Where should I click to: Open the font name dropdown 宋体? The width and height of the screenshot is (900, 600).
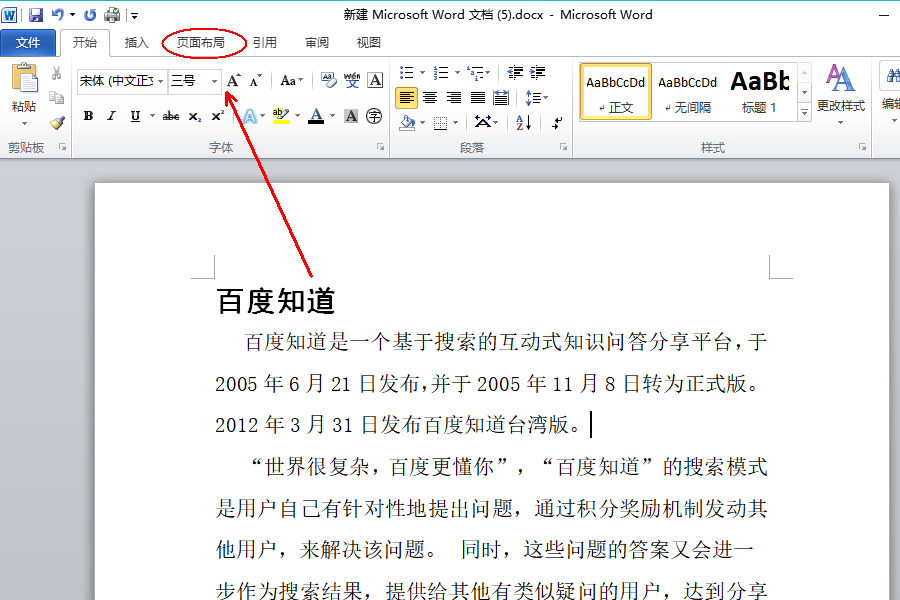[x=161, y=81]
